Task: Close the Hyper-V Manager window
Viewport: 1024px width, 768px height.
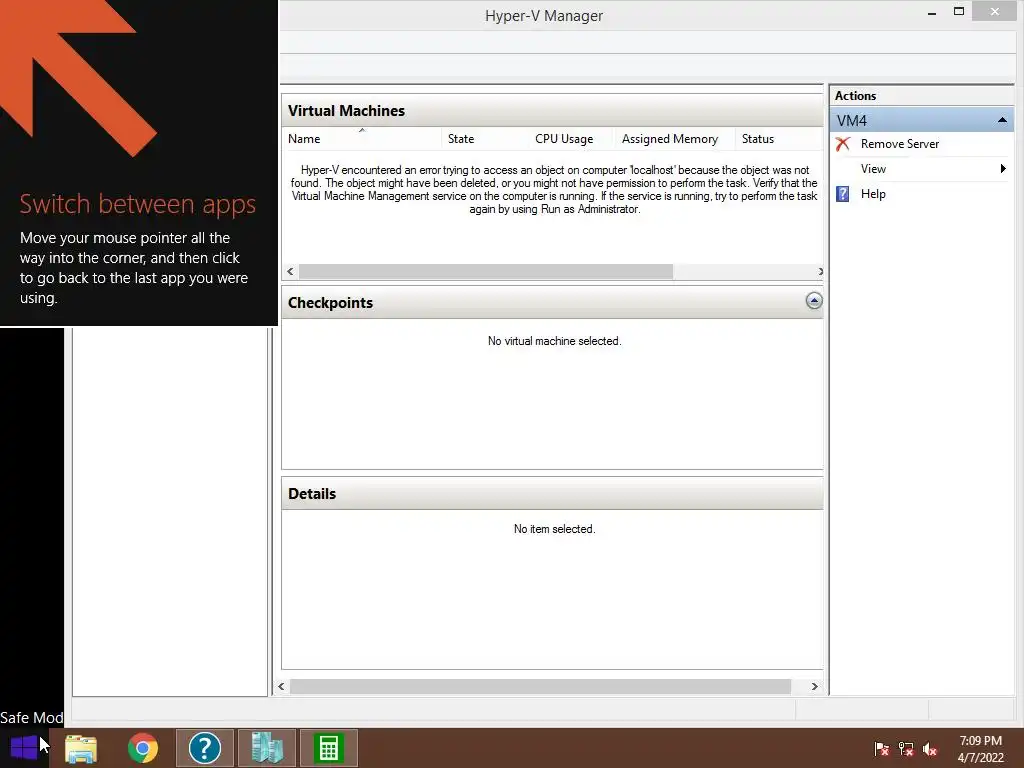Action: tap(994, 12)
